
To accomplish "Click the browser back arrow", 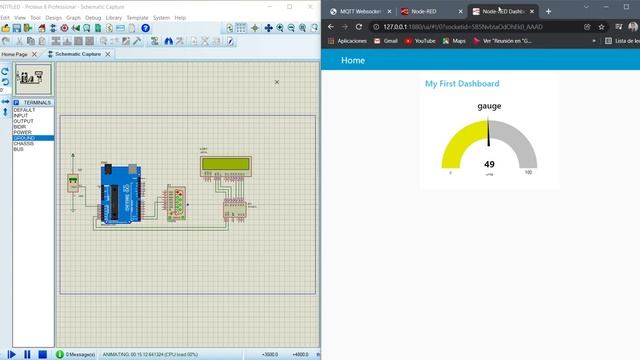I will click(x=331, y=27).
